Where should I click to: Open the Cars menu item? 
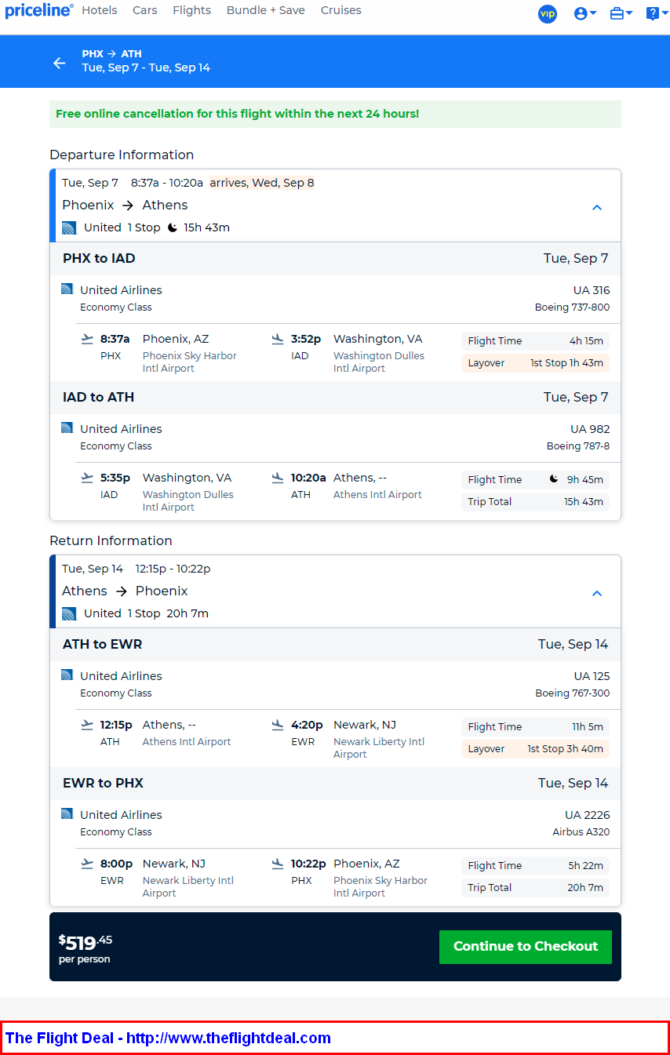(x=145, y=10)
